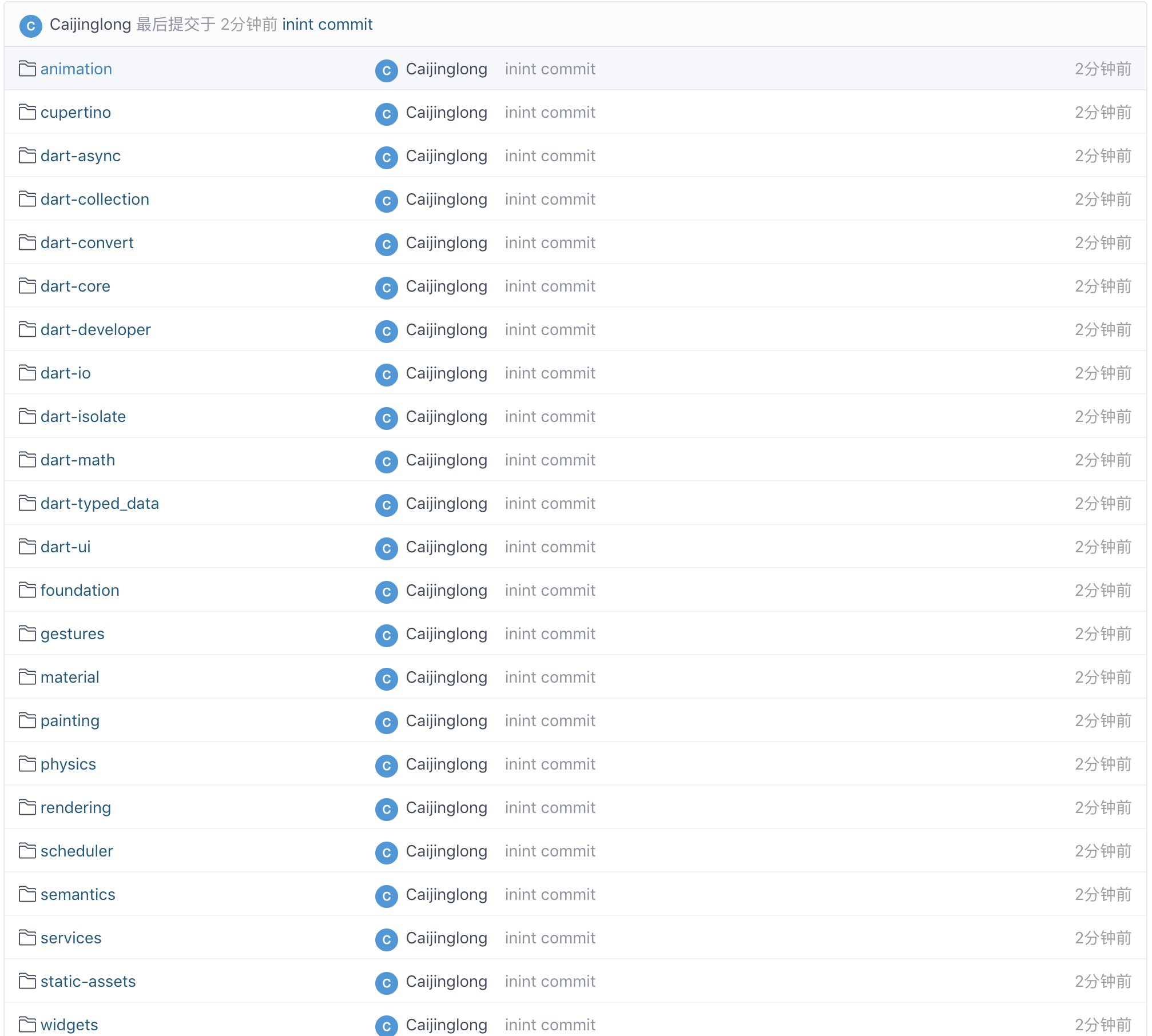Viewport: 1152px width, 1036px height.
Task: Click Caijinglong's avatar in the header row
Action: [x=31, y=26]
